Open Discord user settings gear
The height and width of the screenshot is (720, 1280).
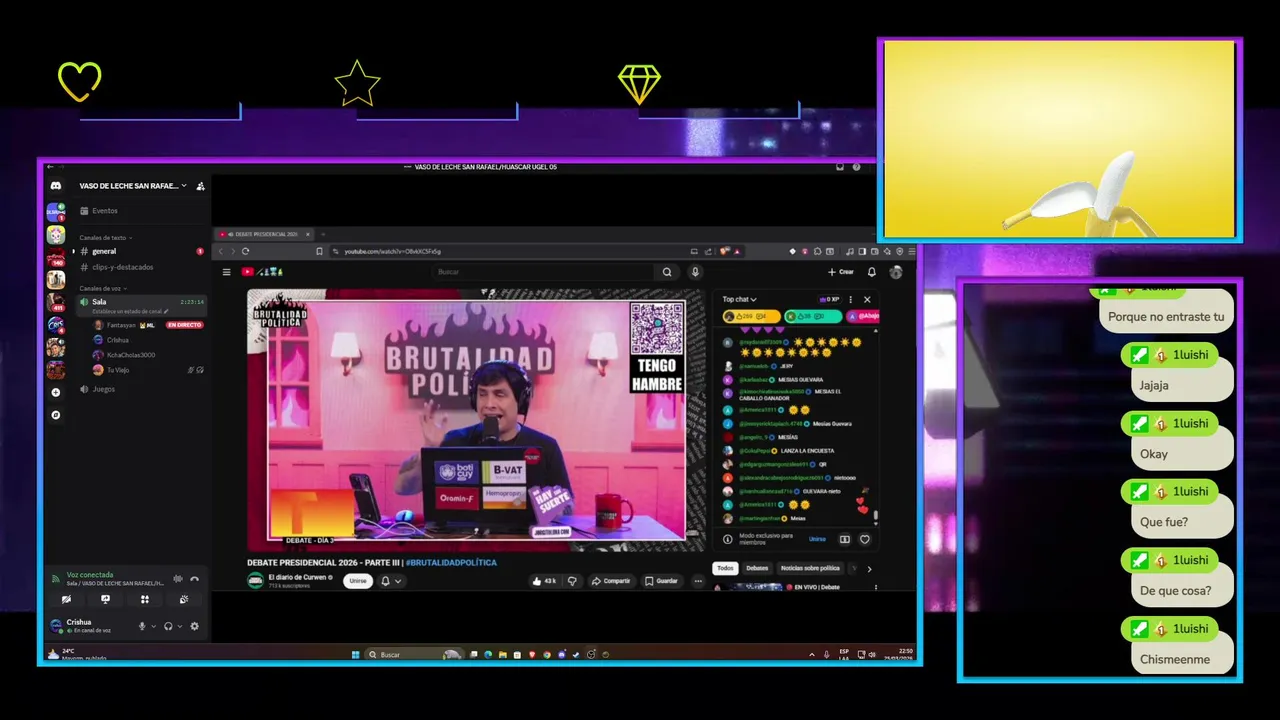[195, 627]
